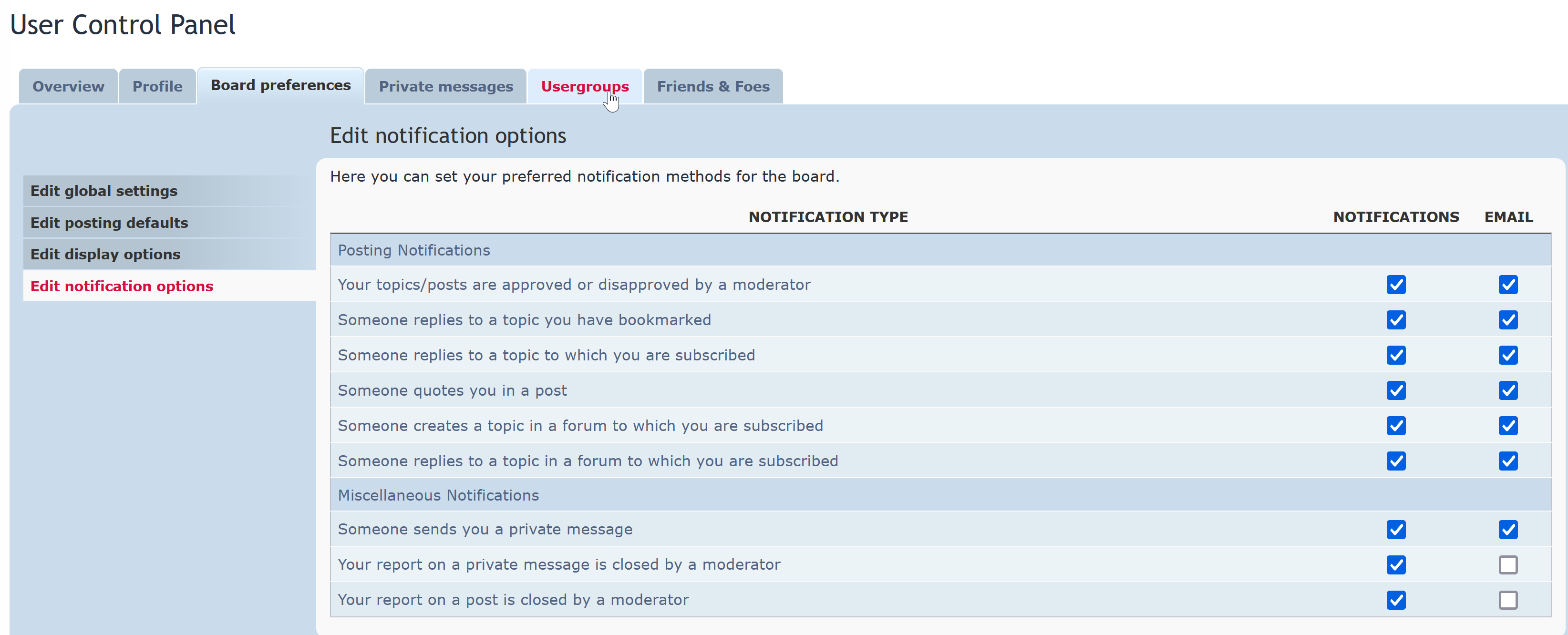Open Edit posting defaults

click(110, 223)
